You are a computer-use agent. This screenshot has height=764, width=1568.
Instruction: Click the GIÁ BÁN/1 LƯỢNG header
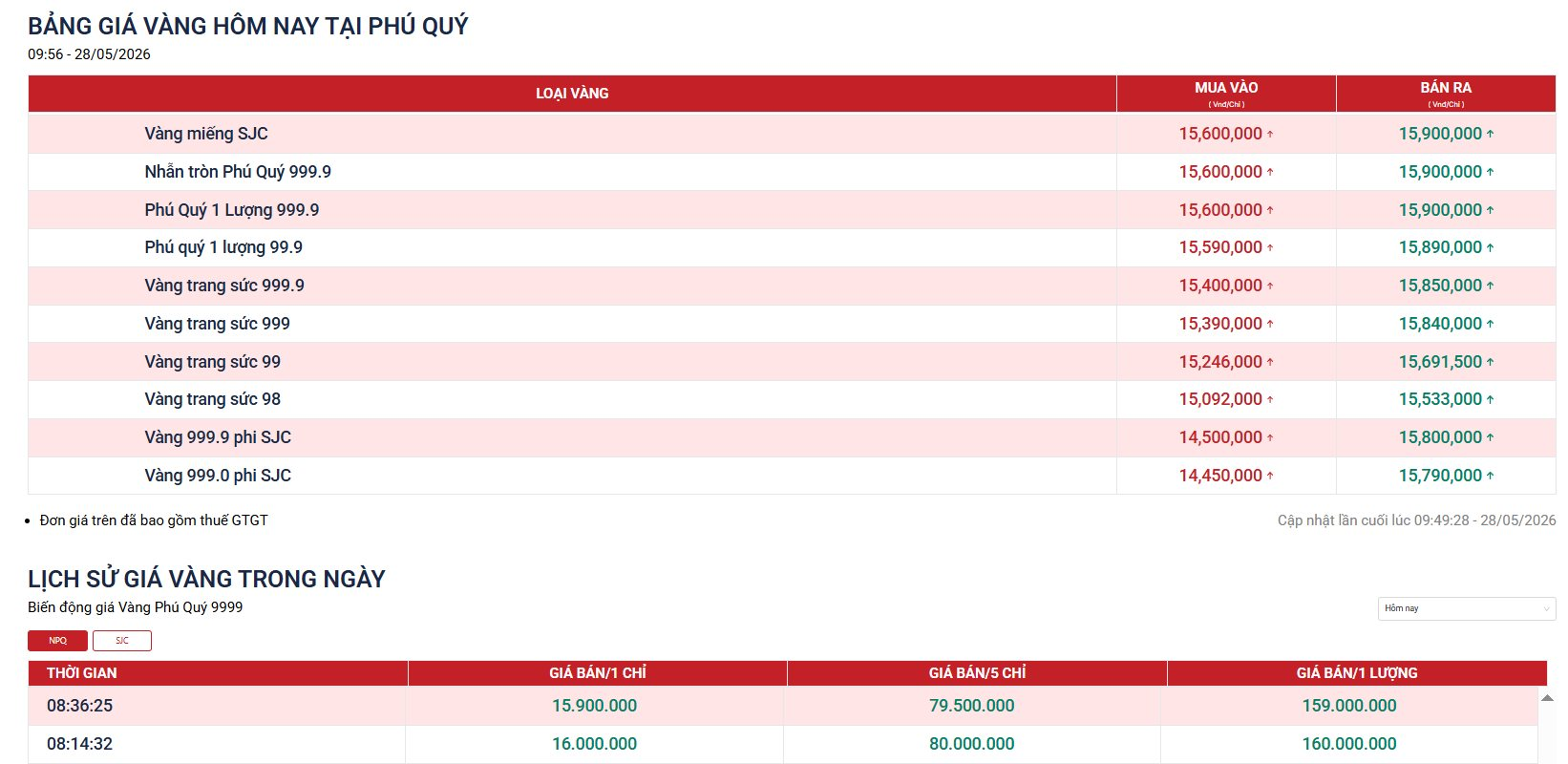coord(1357,673)
